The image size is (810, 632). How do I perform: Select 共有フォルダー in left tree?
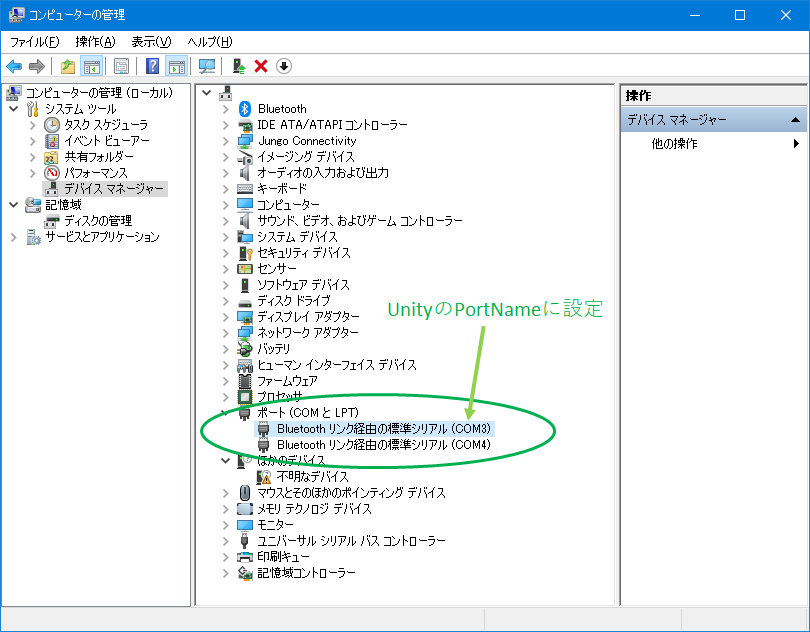[99, 157]
